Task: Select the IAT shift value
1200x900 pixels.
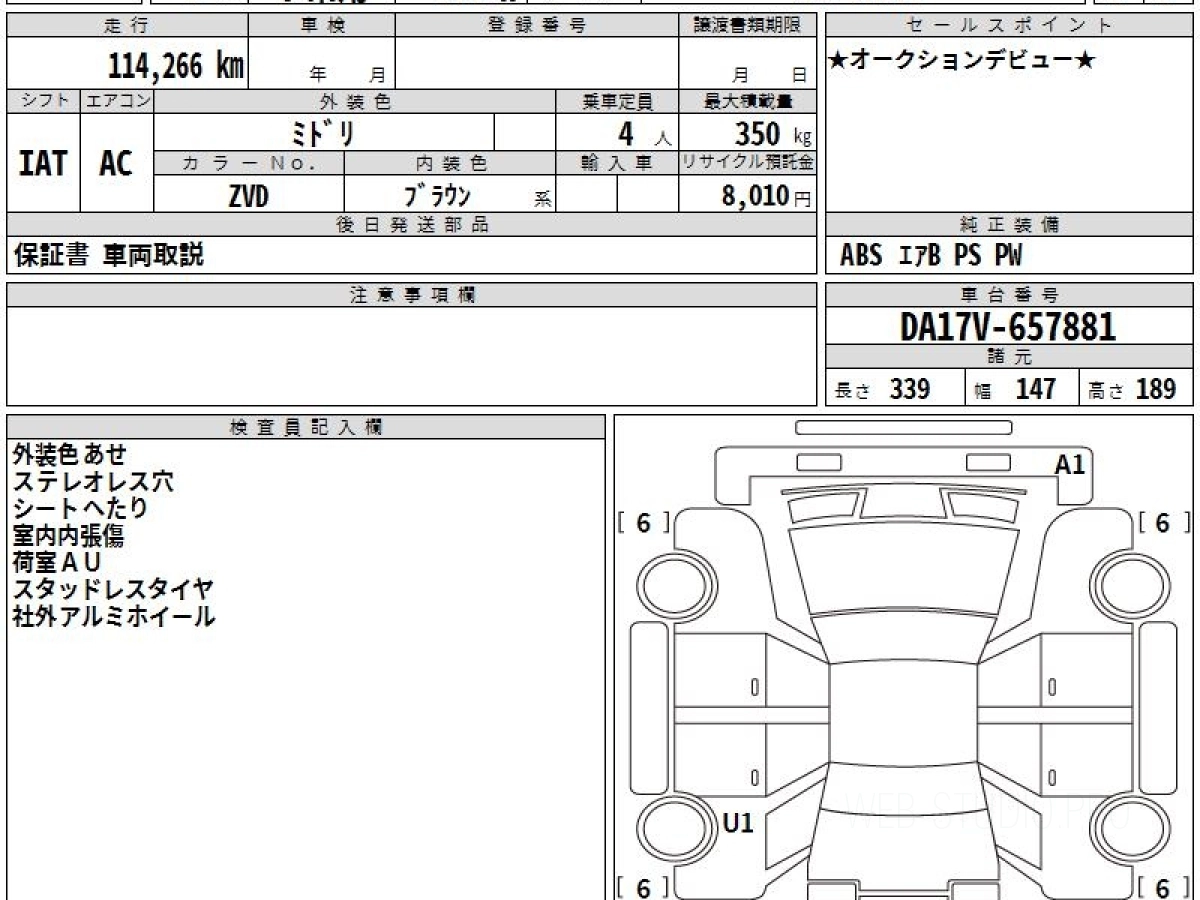Action: click(x=43, y=163)
